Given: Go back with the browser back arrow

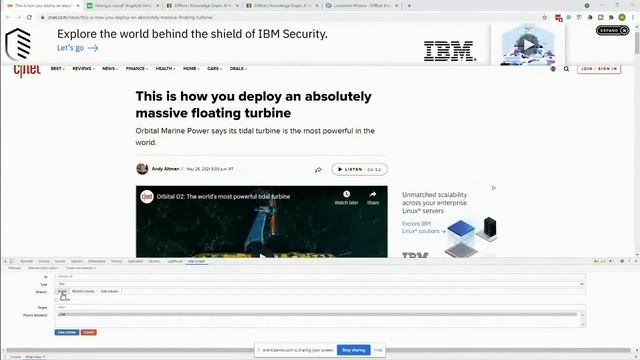Looking at the screenshot, I should coord(8,17).
